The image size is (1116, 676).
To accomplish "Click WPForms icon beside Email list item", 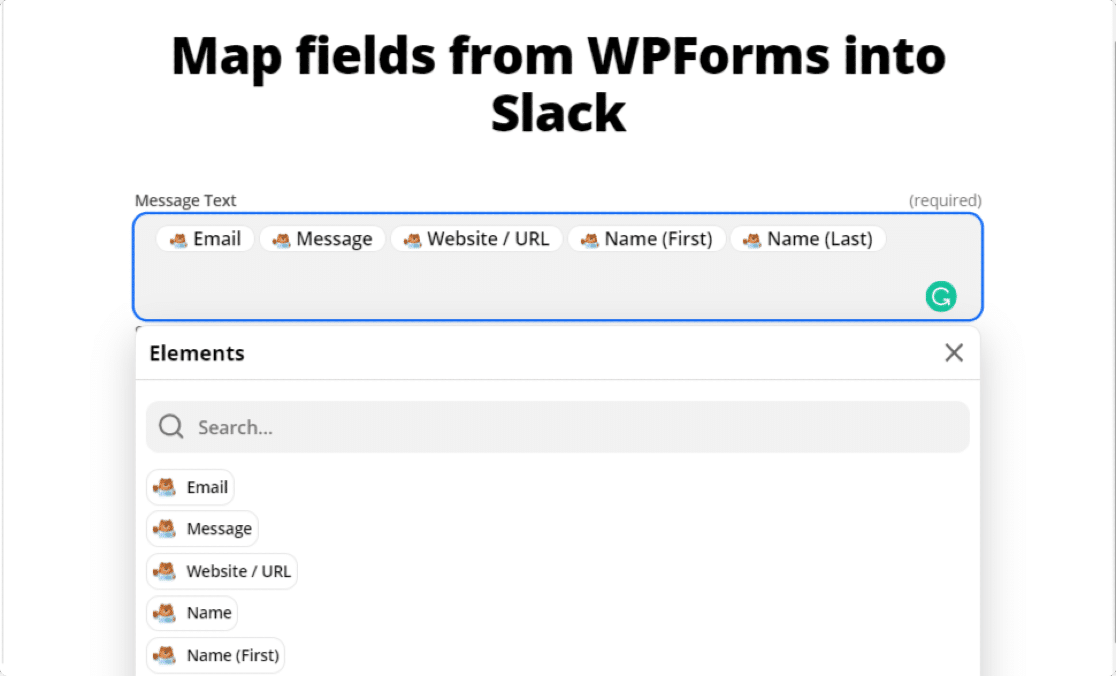I will (x=164, y=487).
